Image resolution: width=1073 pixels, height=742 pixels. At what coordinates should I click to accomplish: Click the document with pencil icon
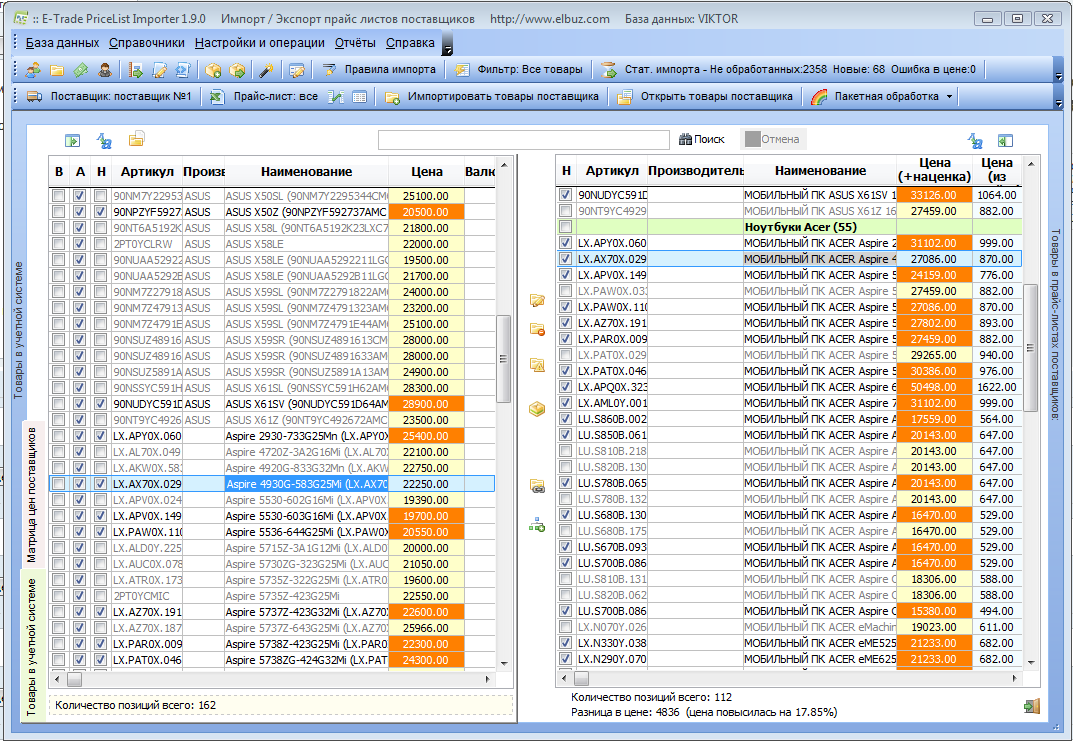point(159,70)
